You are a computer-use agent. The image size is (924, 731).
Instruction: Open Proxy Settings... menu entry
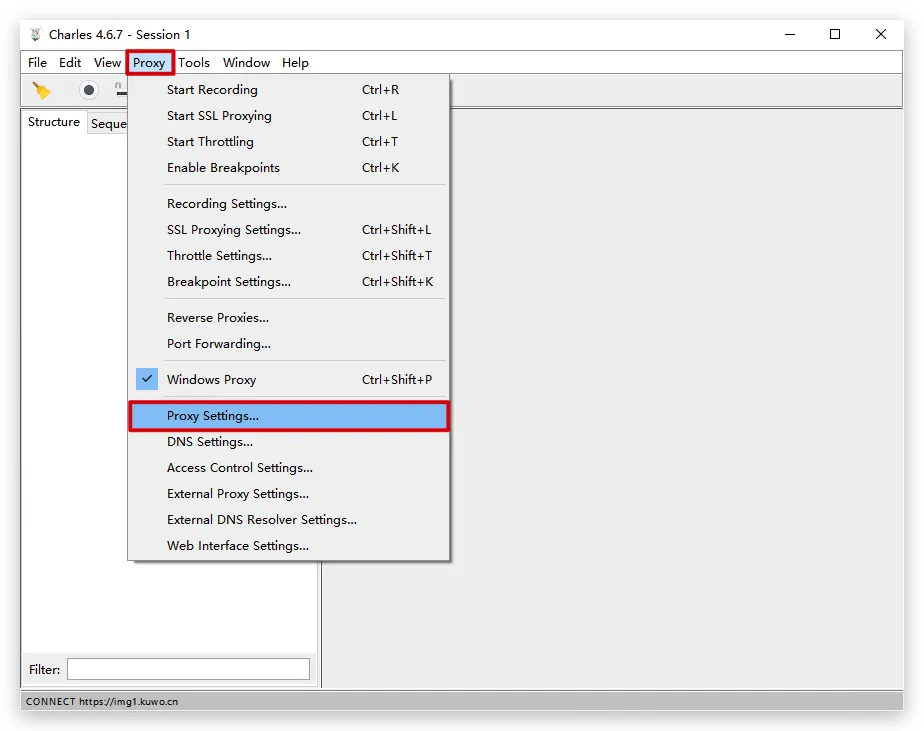coord(213,416)
